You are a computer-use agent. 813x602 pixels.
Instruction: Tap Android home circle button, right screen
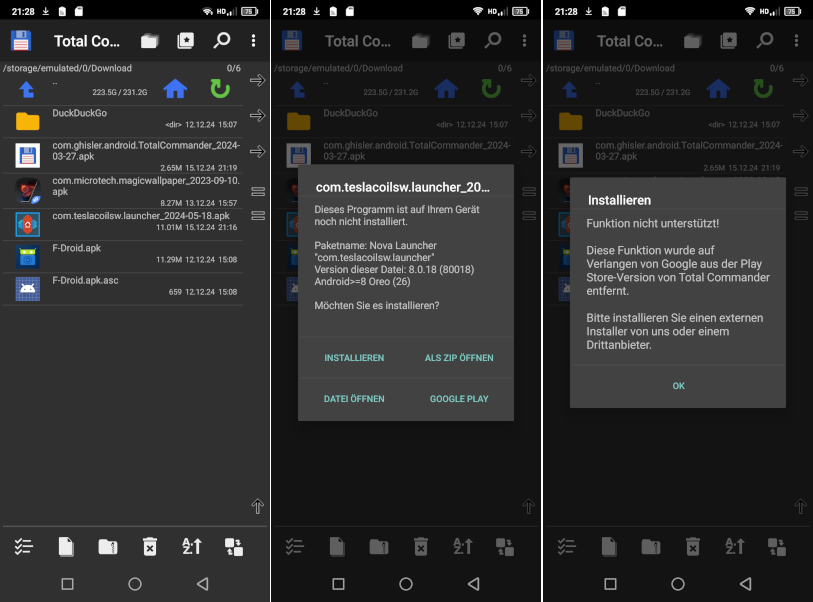[x=678, y=584]
